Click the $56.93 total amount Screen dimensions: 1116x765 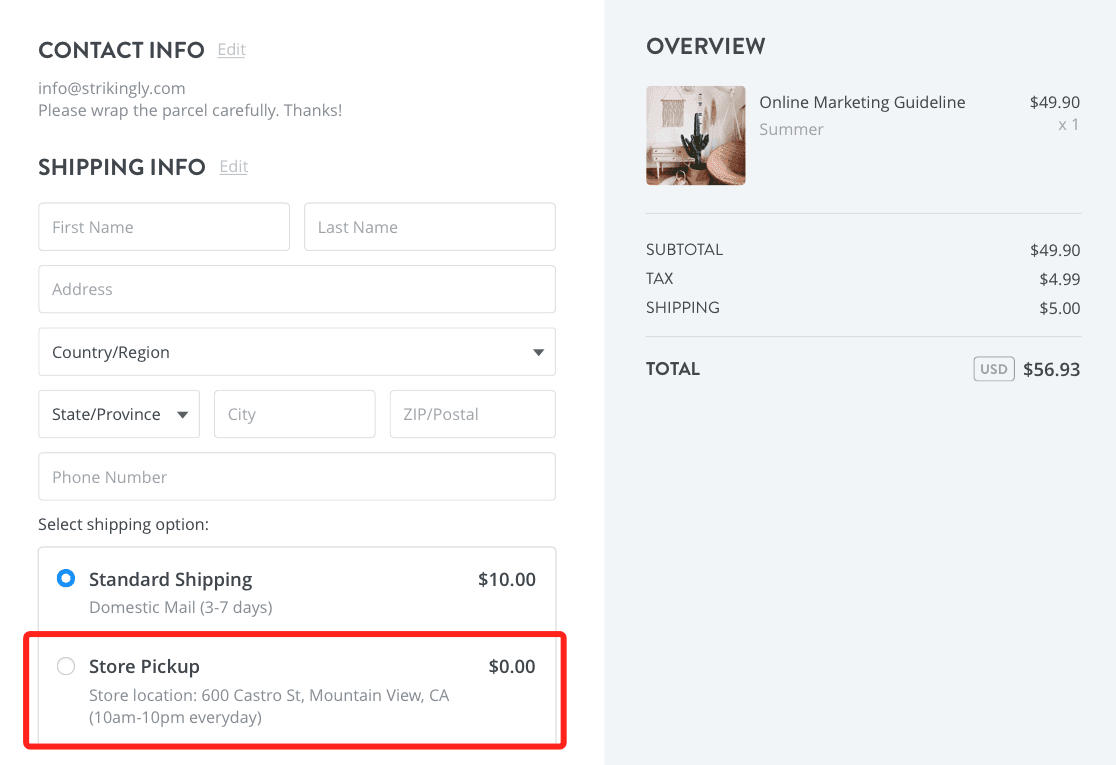pos(1051,369)
